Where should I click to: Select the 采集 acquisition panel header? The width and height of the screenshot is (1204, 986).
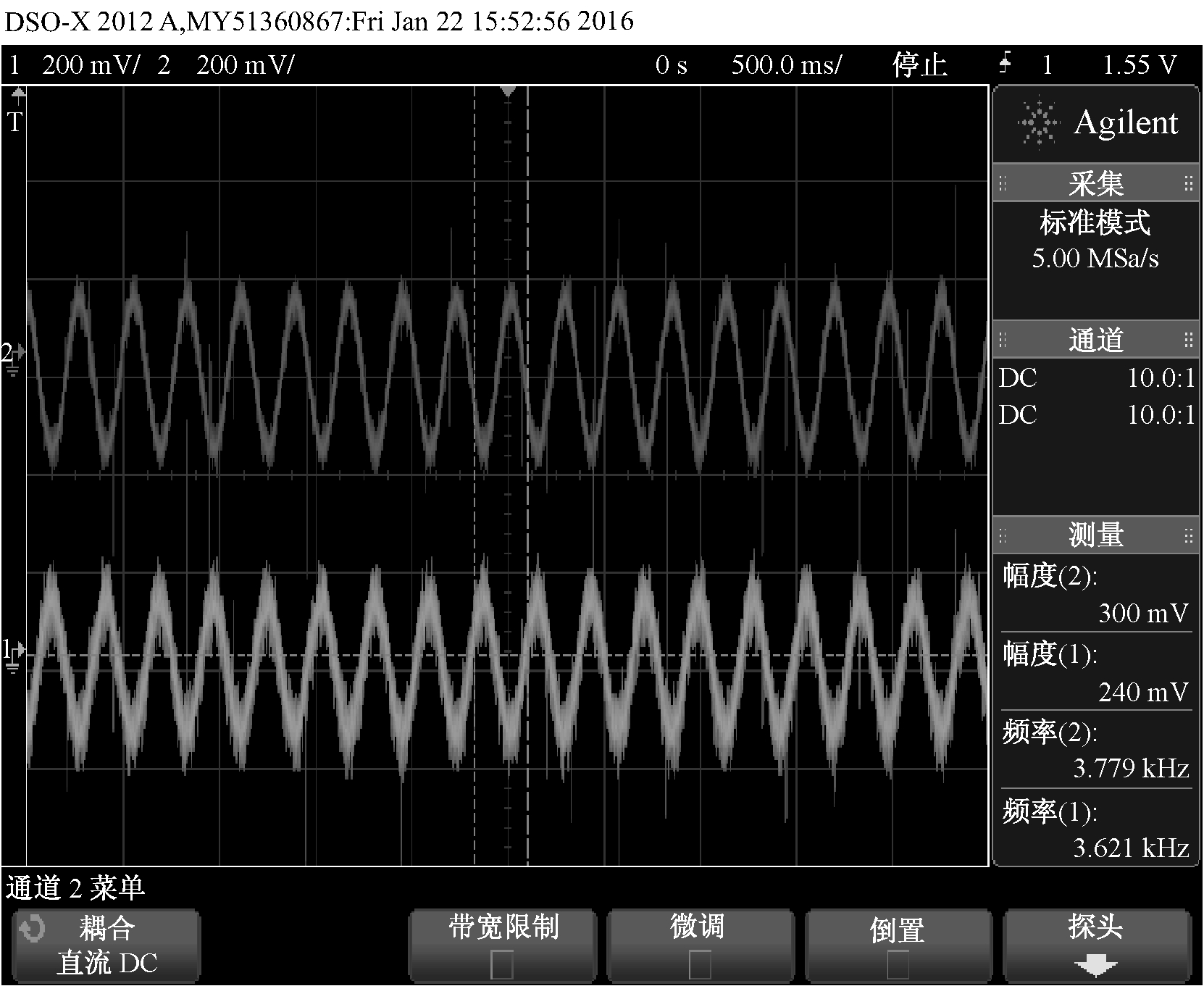tap(1095, 183)
